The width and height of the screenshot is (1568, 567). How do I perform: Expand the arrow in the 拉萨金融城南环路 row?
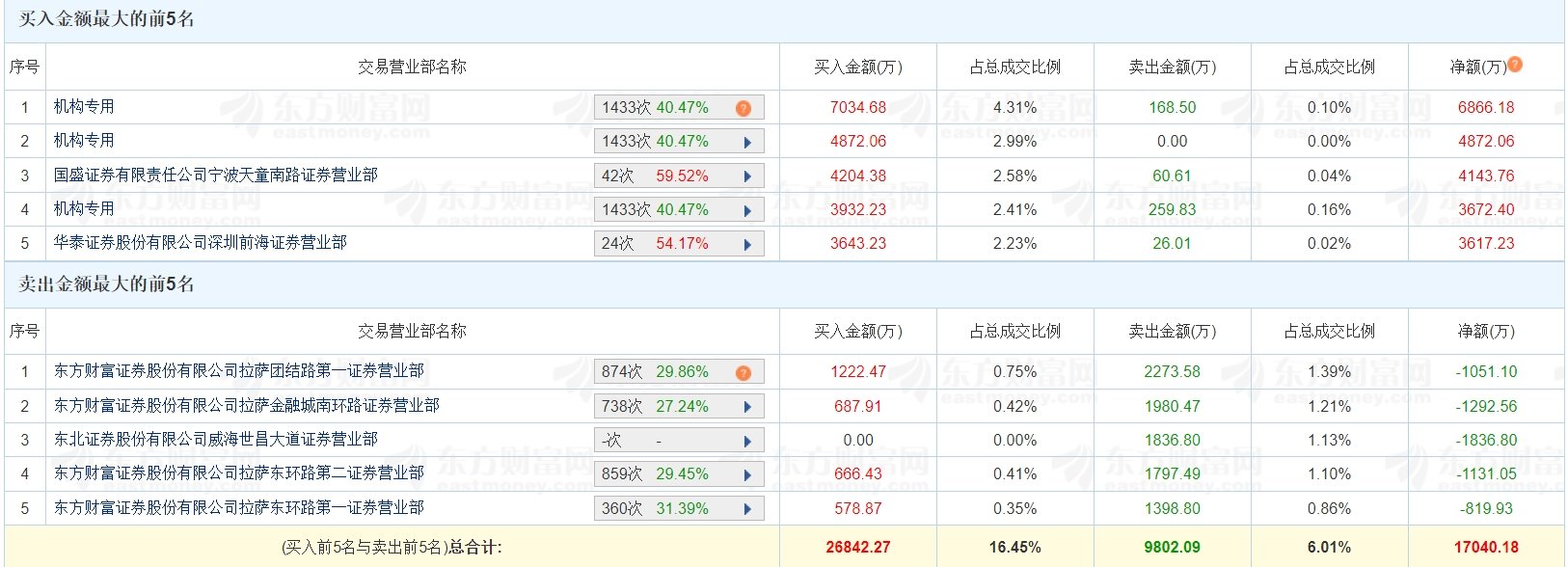747,407
